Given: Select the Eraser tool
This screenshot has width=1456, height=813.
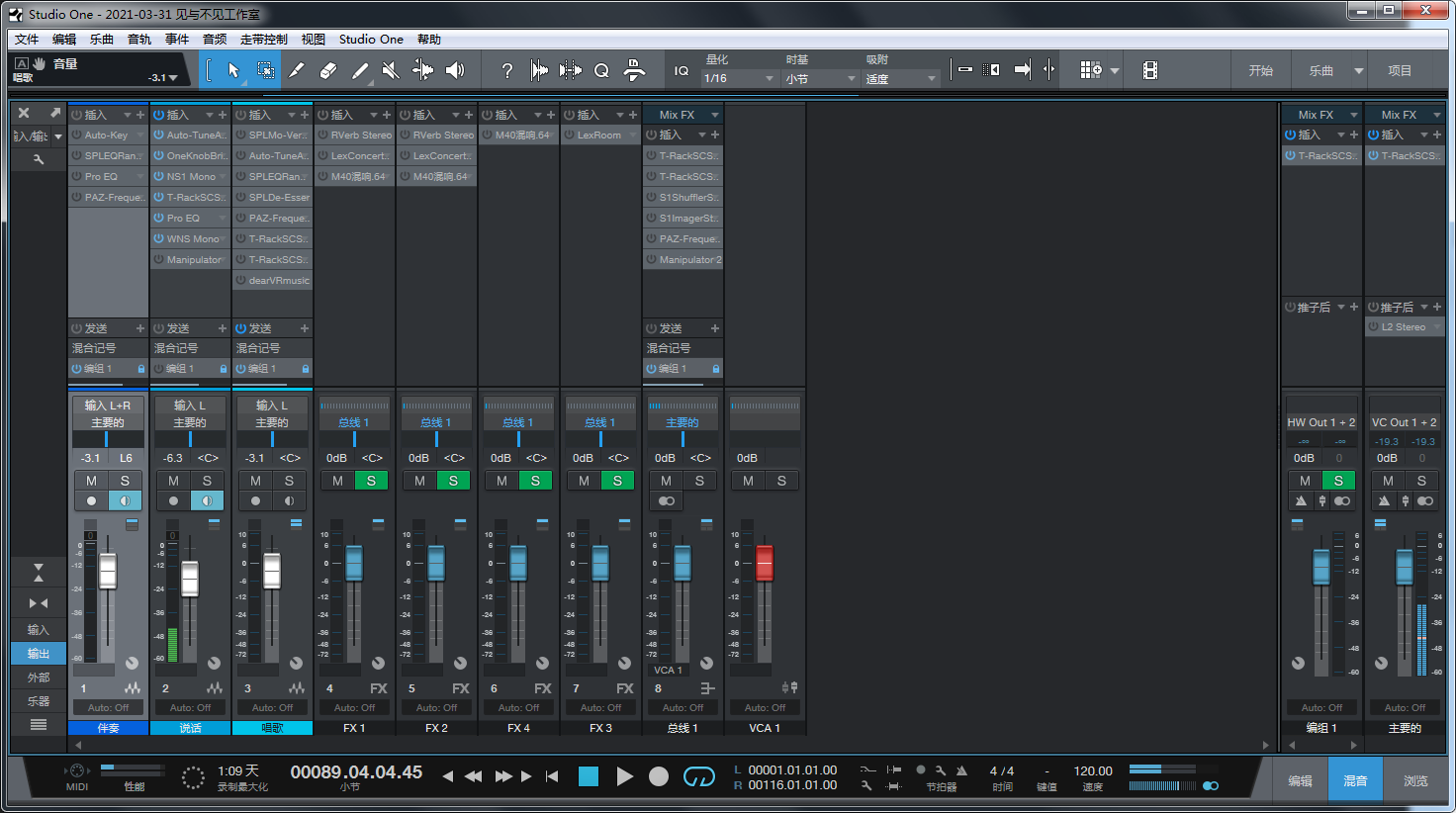Looking at the screenshot, I should click(328, 70).
